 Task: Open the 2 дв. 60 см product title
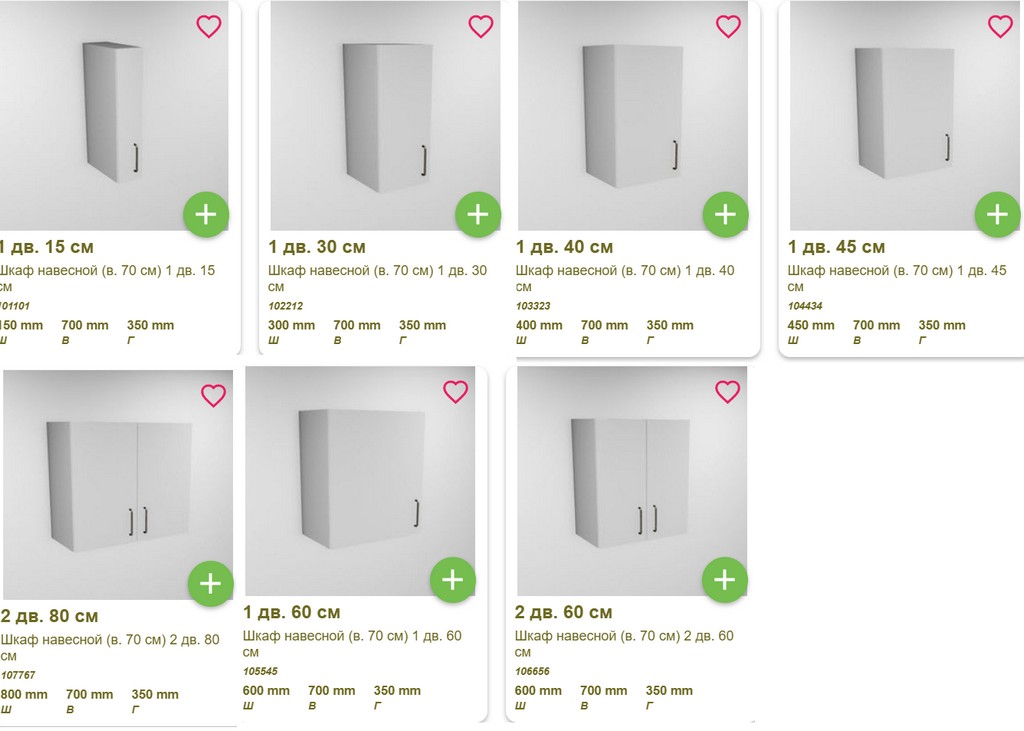point(563,612)
